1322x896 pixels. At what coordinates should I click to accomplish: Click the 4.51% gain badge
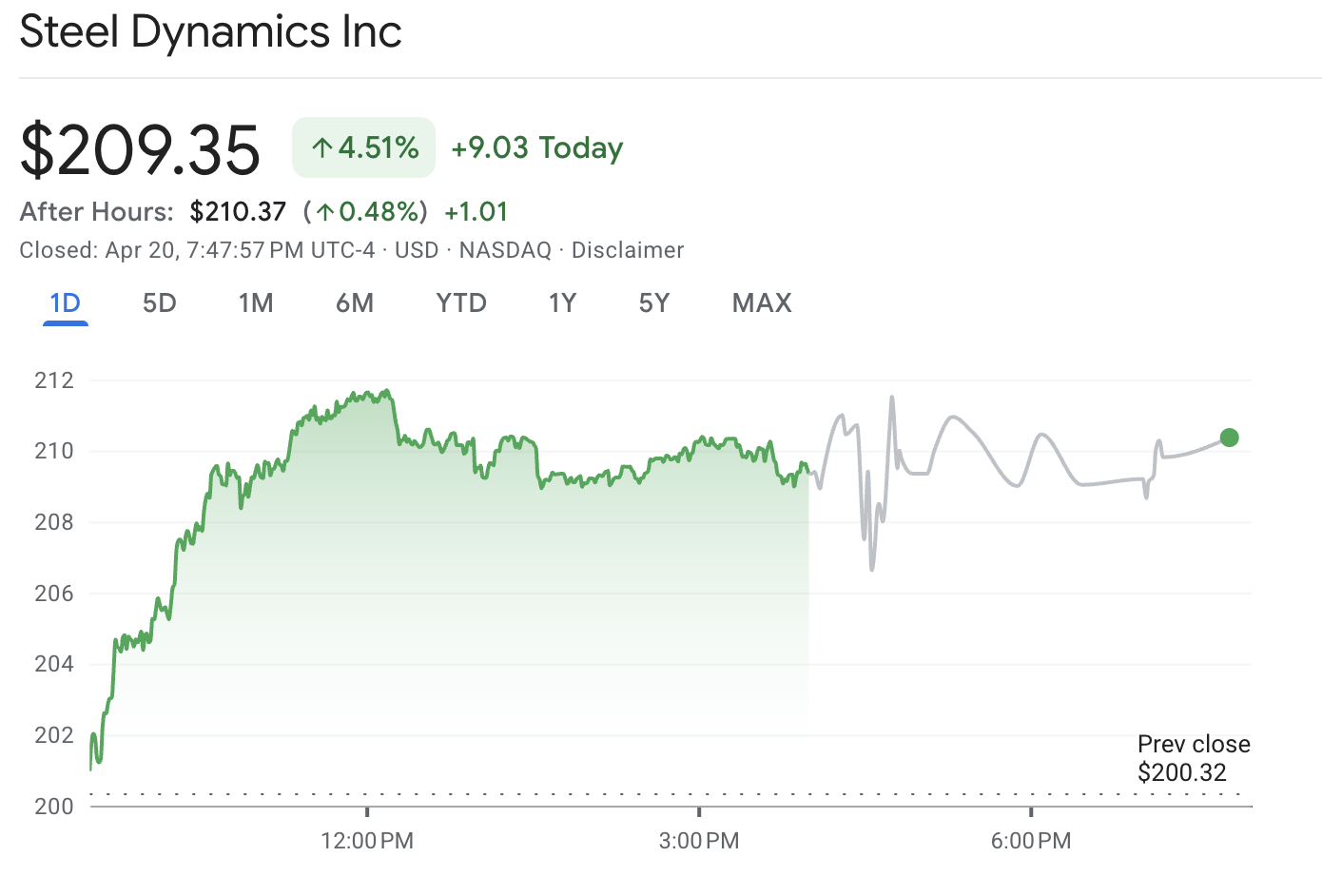tap(363, 147)
